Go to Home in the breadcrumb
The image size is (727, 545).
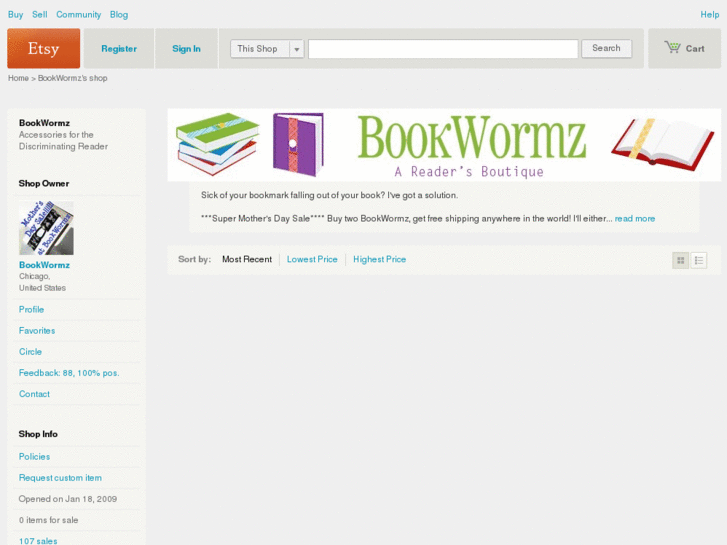click(x=18, y=78)
